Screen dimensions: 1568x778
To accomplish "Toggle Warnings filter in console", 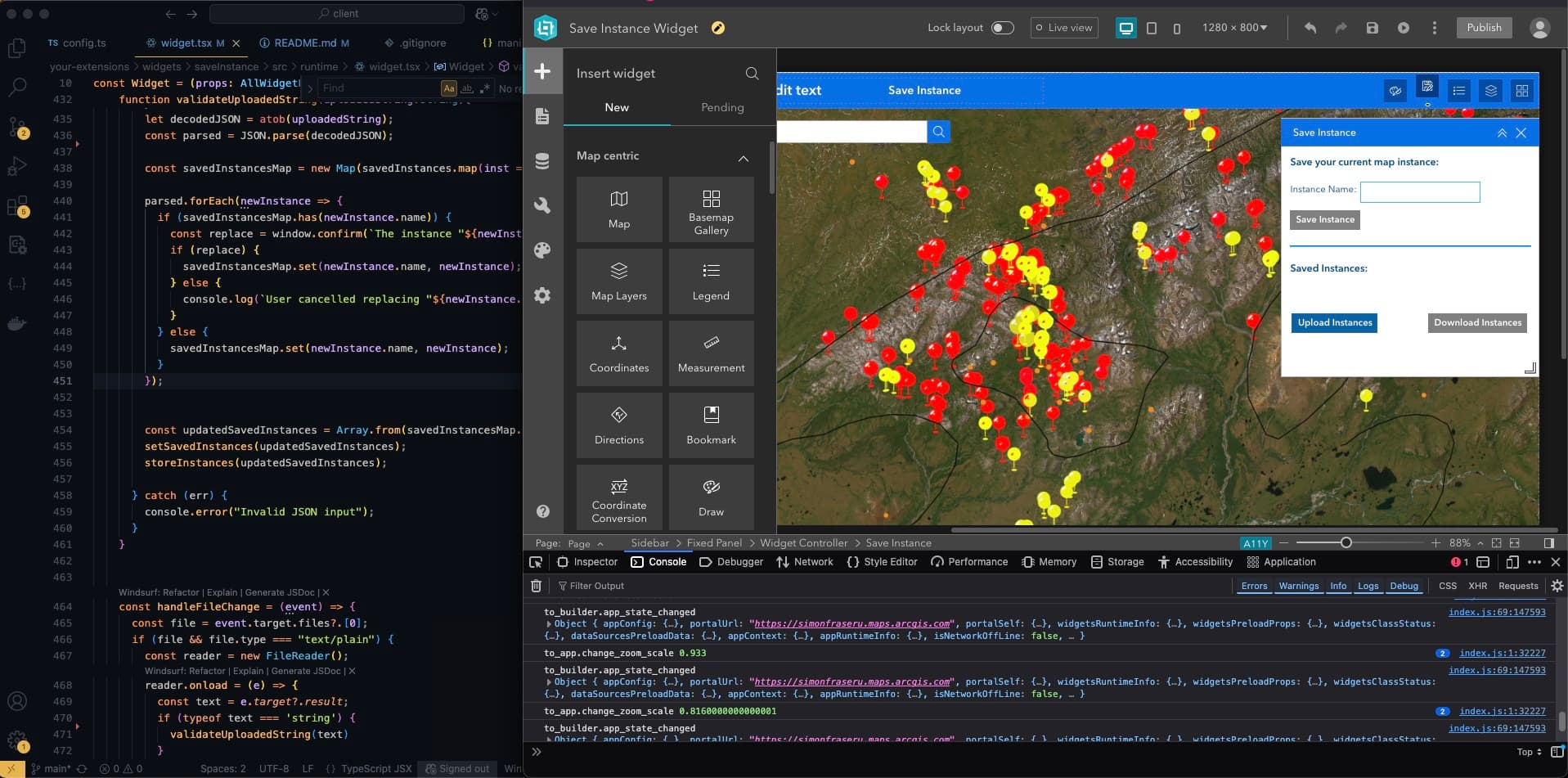I will pos(1299,586).
